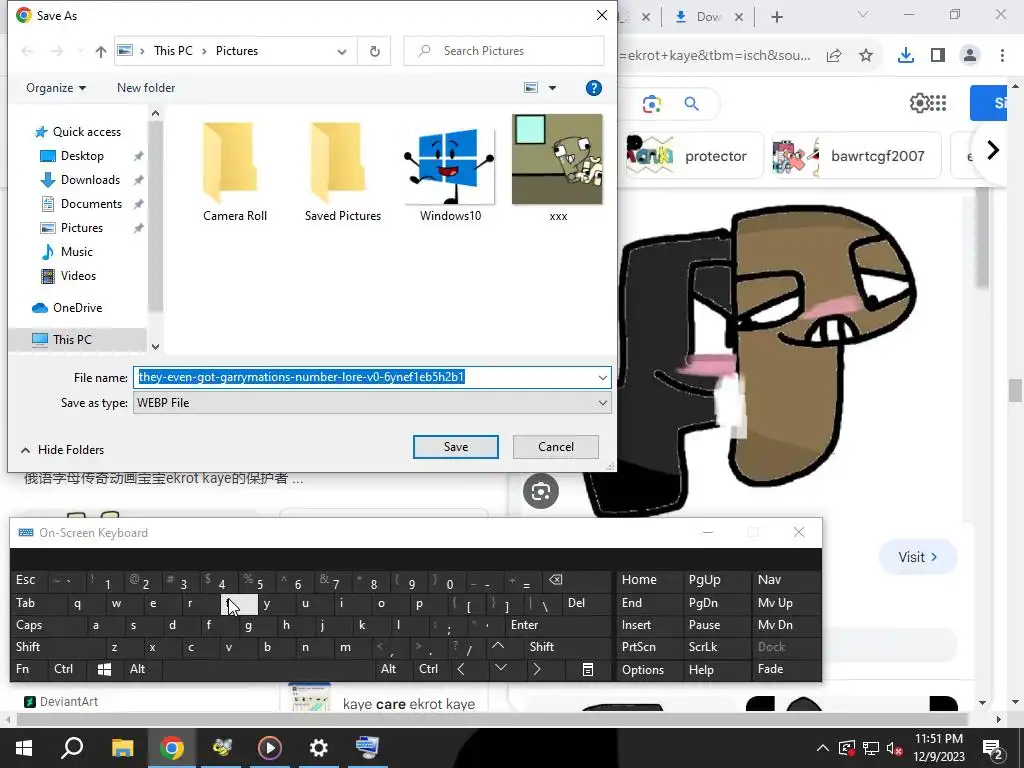The width and height of the screenshot is (1024, 768).
Task: Open the change view options dropdown arrow
Action: click(552, 88)
